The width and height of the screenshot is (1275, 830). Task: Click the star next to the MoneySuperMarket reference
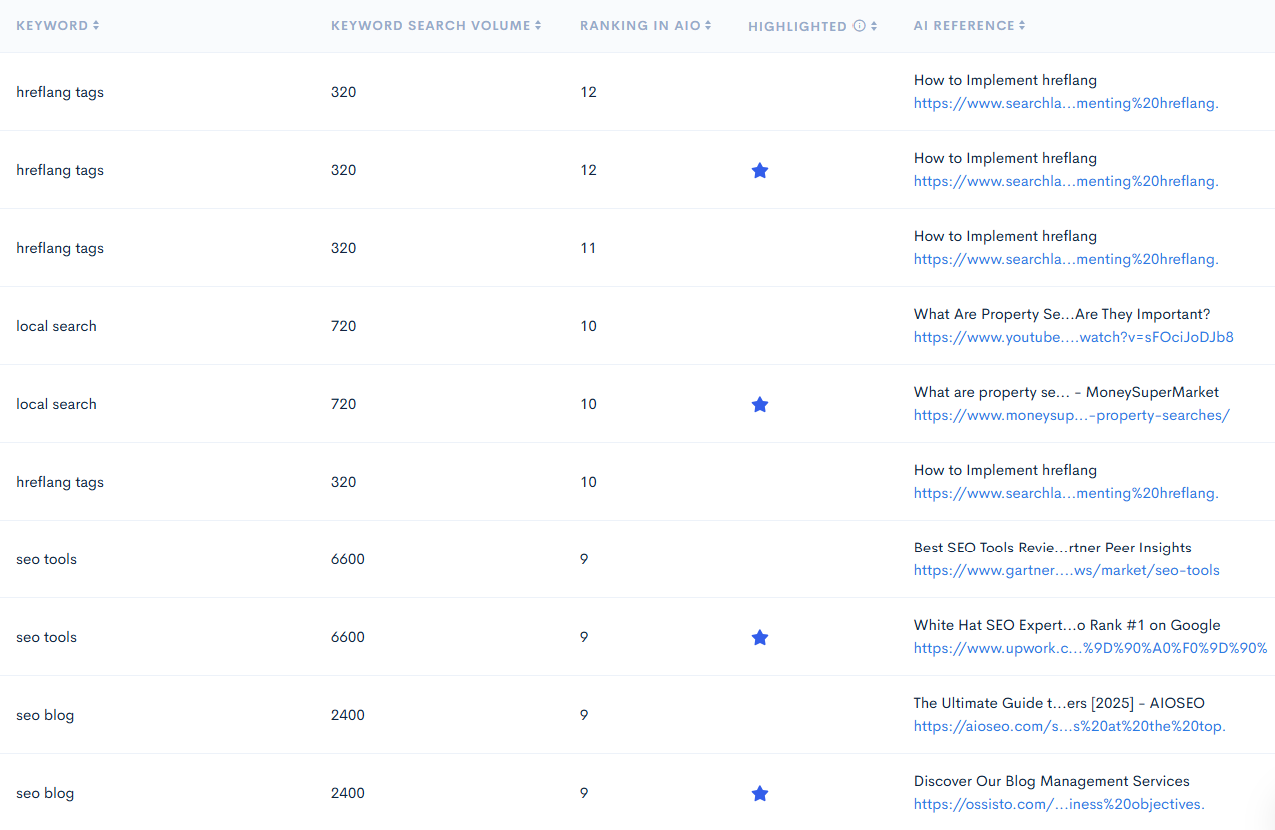pos(760,404)
